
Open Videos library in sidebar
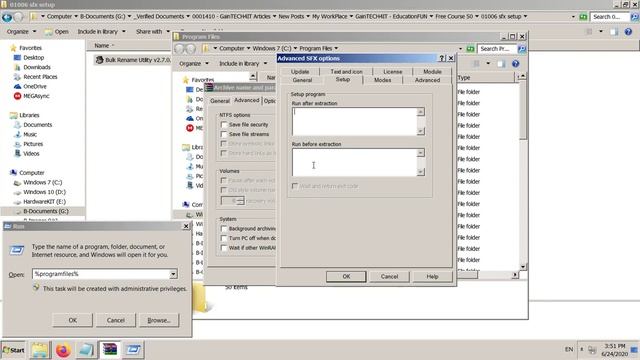31,153
